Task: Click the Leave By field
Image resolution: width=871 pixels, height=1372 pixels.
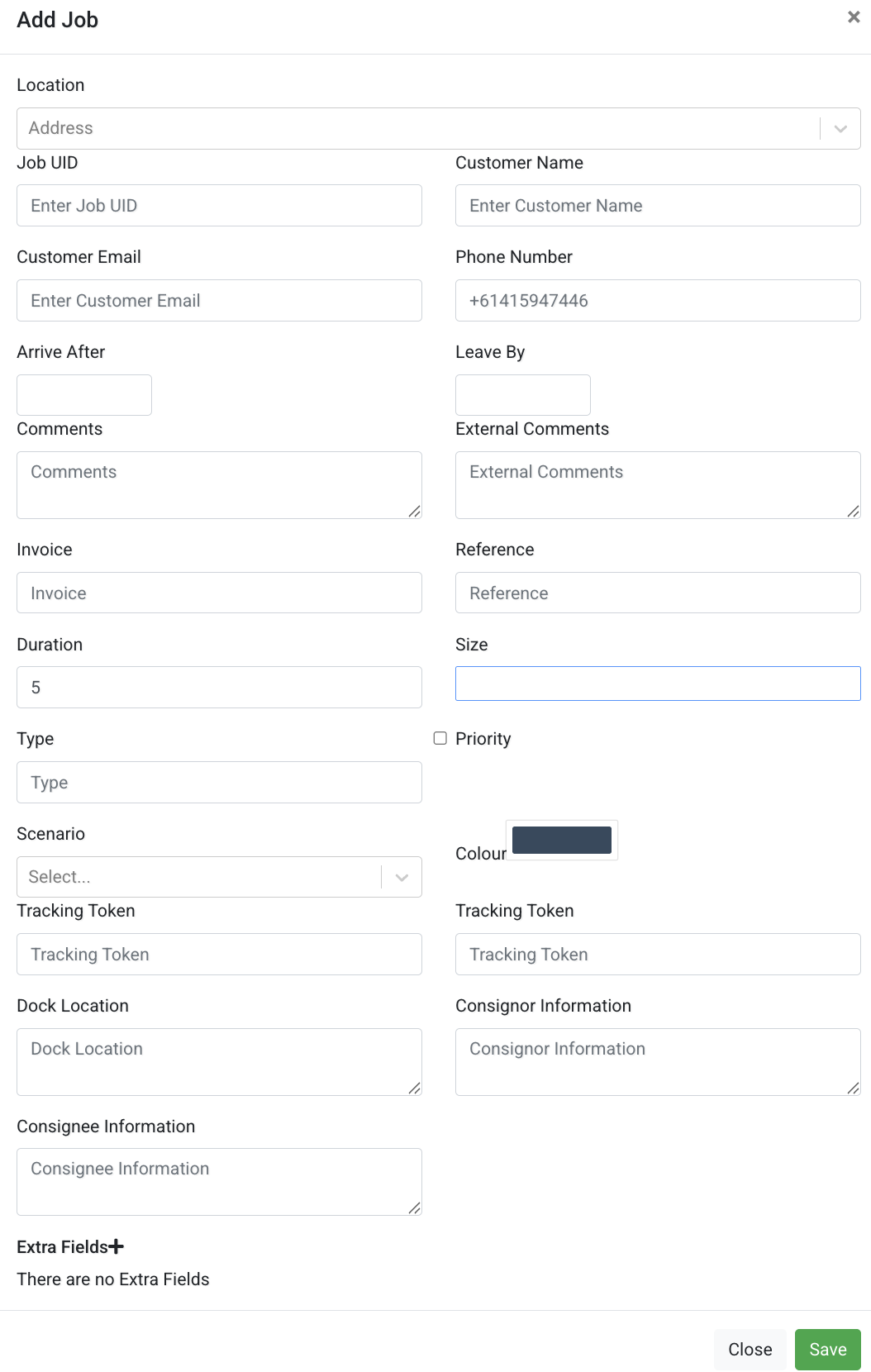Action: [522, 394]
